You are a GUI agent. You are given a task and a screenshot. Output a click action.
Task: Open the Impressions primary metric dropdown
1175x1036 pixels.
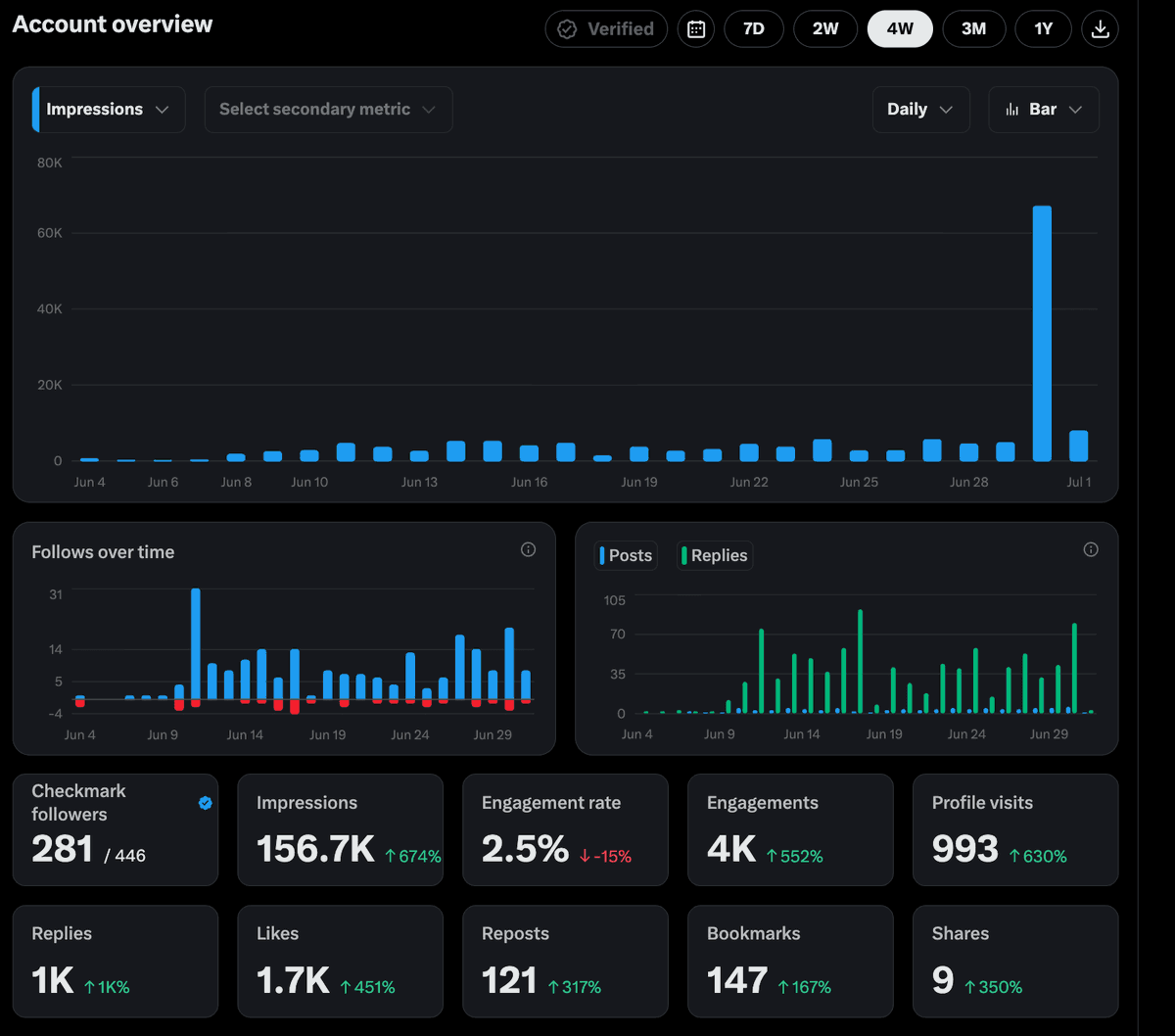[x=109, y=110]
